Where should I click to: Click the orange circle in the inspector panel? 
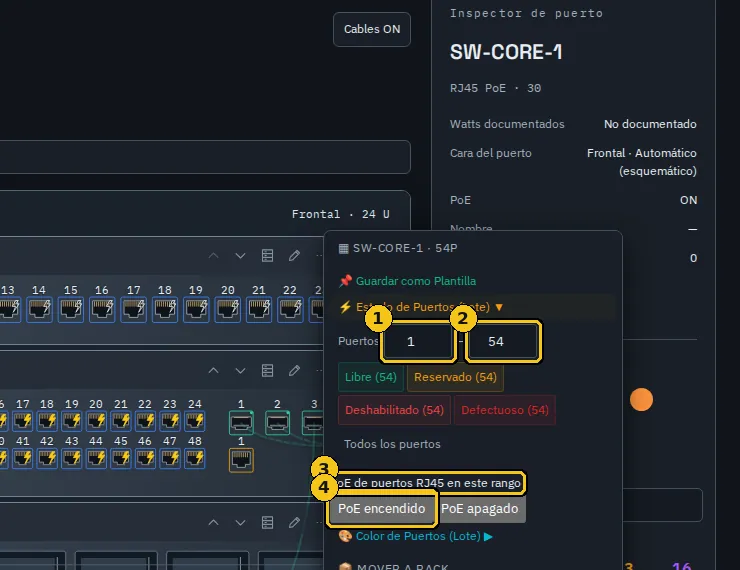[641, 400]
